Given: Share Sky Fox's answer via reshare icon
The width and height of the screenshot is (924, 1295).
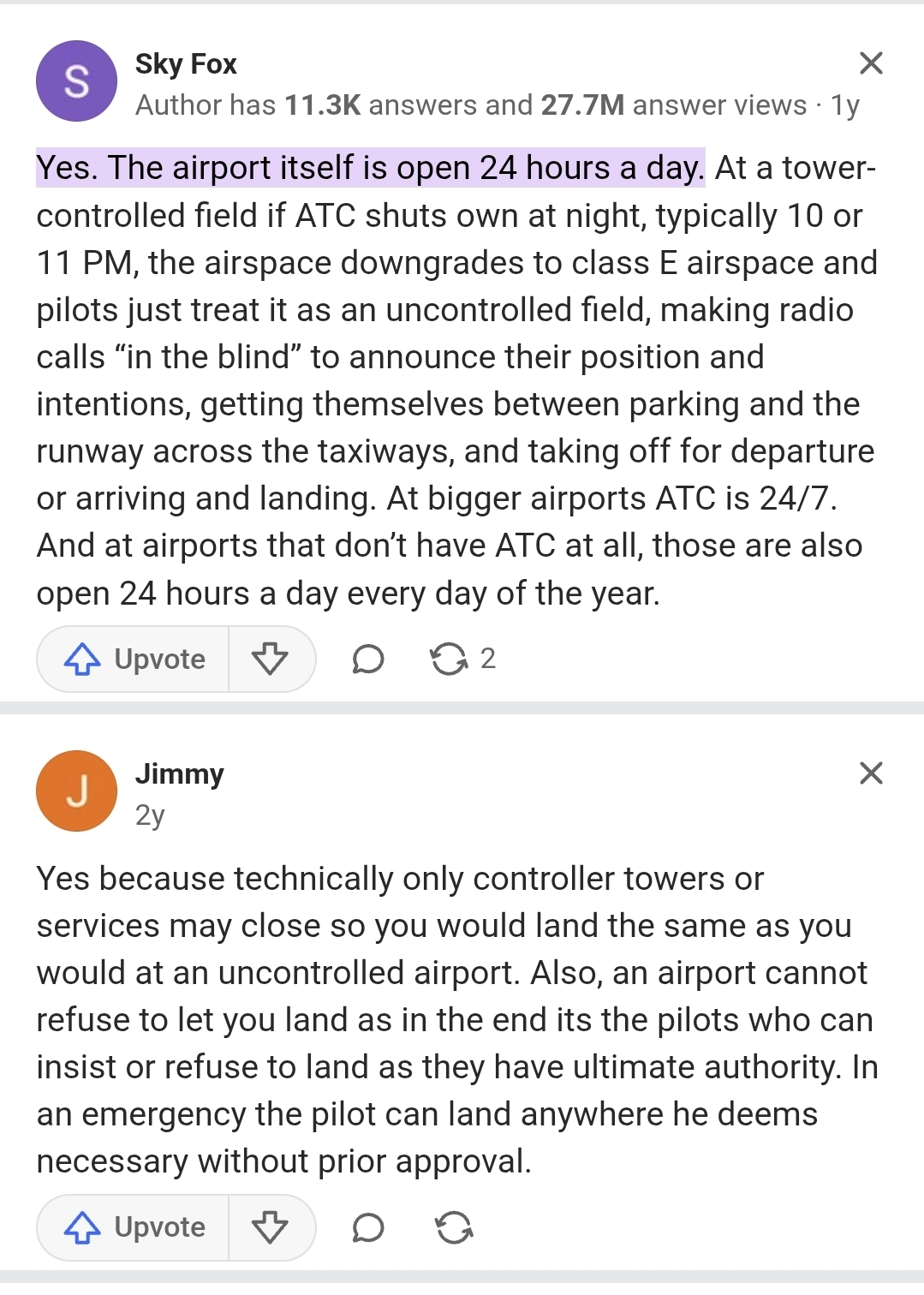Looking at the screenshot, I should coord(449,659).
